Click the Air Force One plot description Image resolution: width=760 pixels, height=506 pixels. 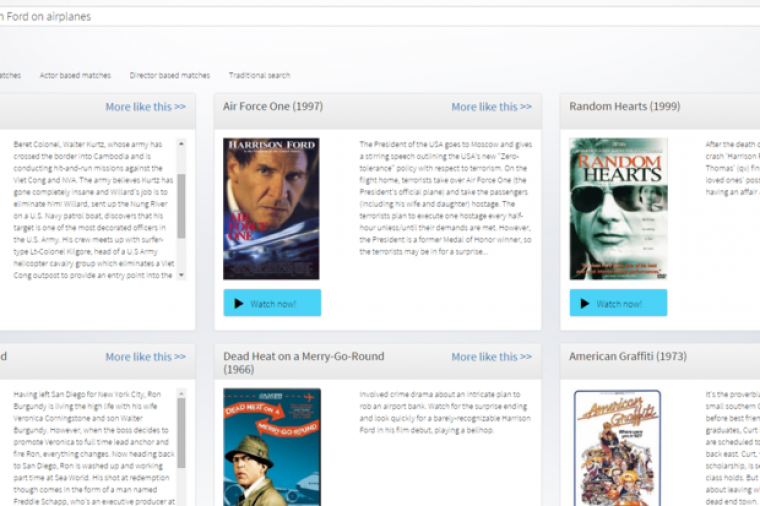point(445,198)
